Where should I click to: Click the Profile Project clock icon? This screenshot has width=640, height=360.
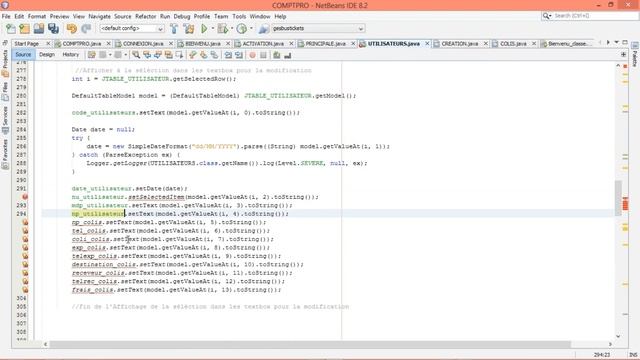242,29
